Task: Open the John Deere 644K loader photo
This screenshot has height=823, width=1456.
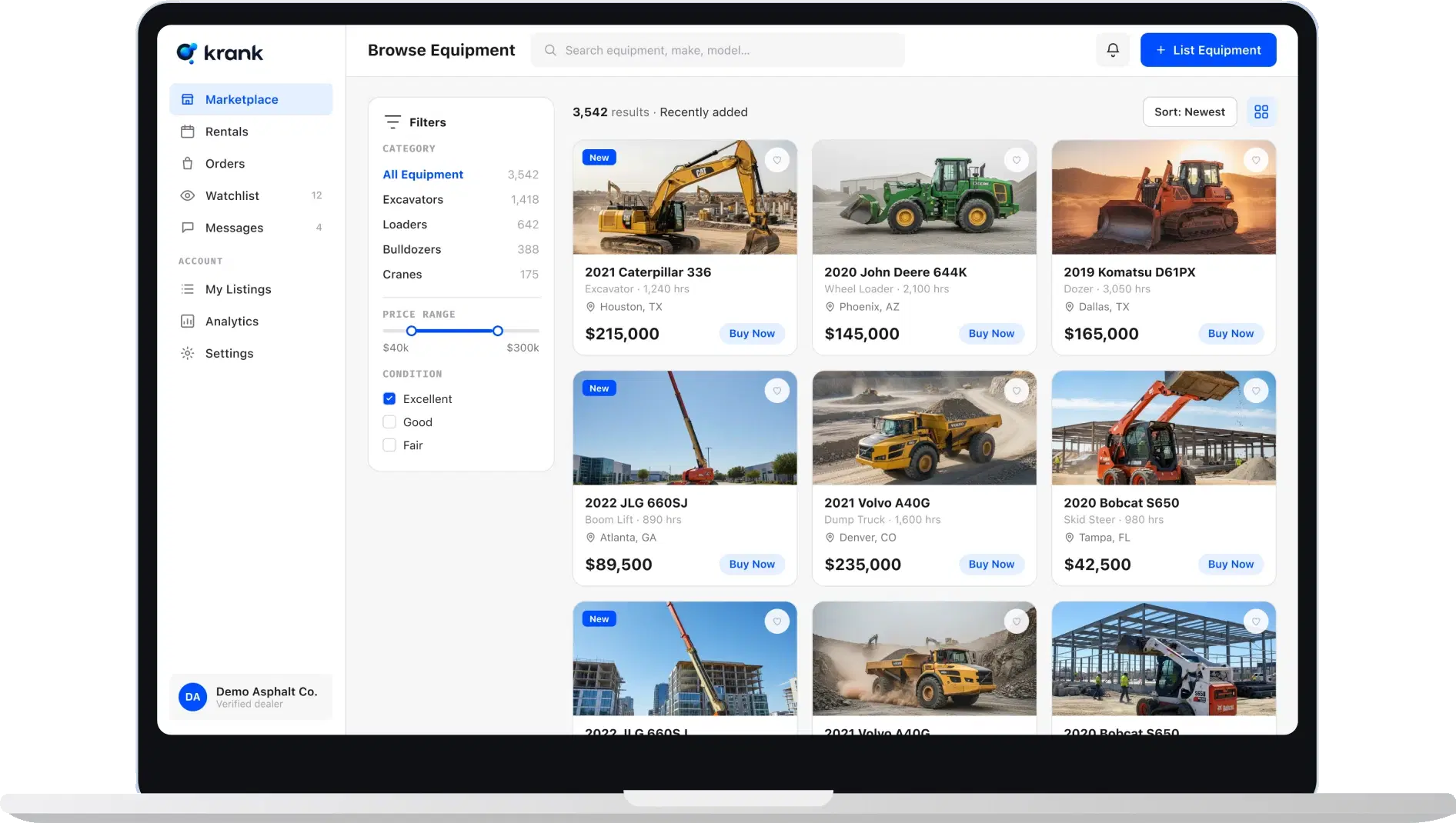Action: (924, 197)
